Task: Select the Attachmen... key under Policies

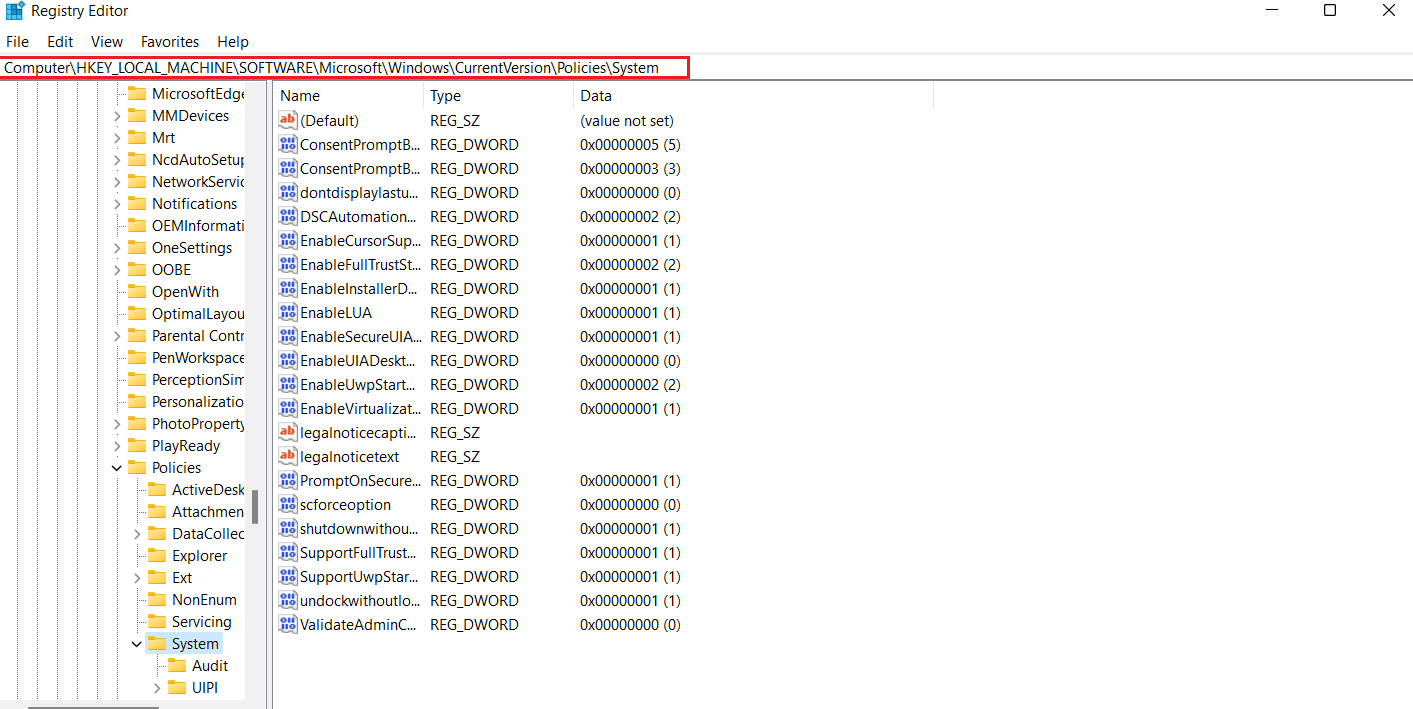Action: coord(208,512)
